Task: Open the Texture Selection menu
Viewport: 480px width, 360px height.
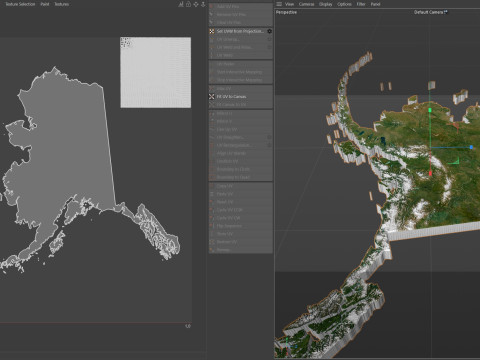Action: click(x=20, y=4)
